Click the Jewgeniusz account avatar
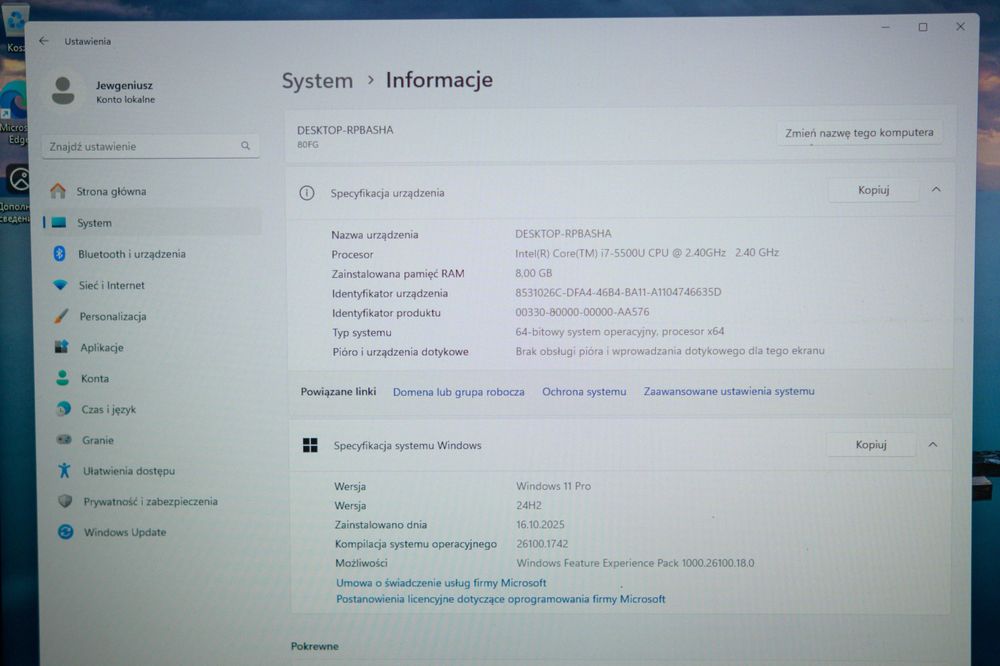 coord(63,91)
